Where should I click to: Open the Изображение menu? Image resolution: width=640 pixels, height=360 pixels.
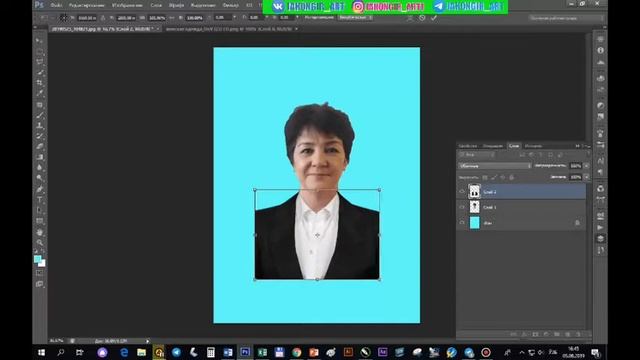click(x=127, y=5)
